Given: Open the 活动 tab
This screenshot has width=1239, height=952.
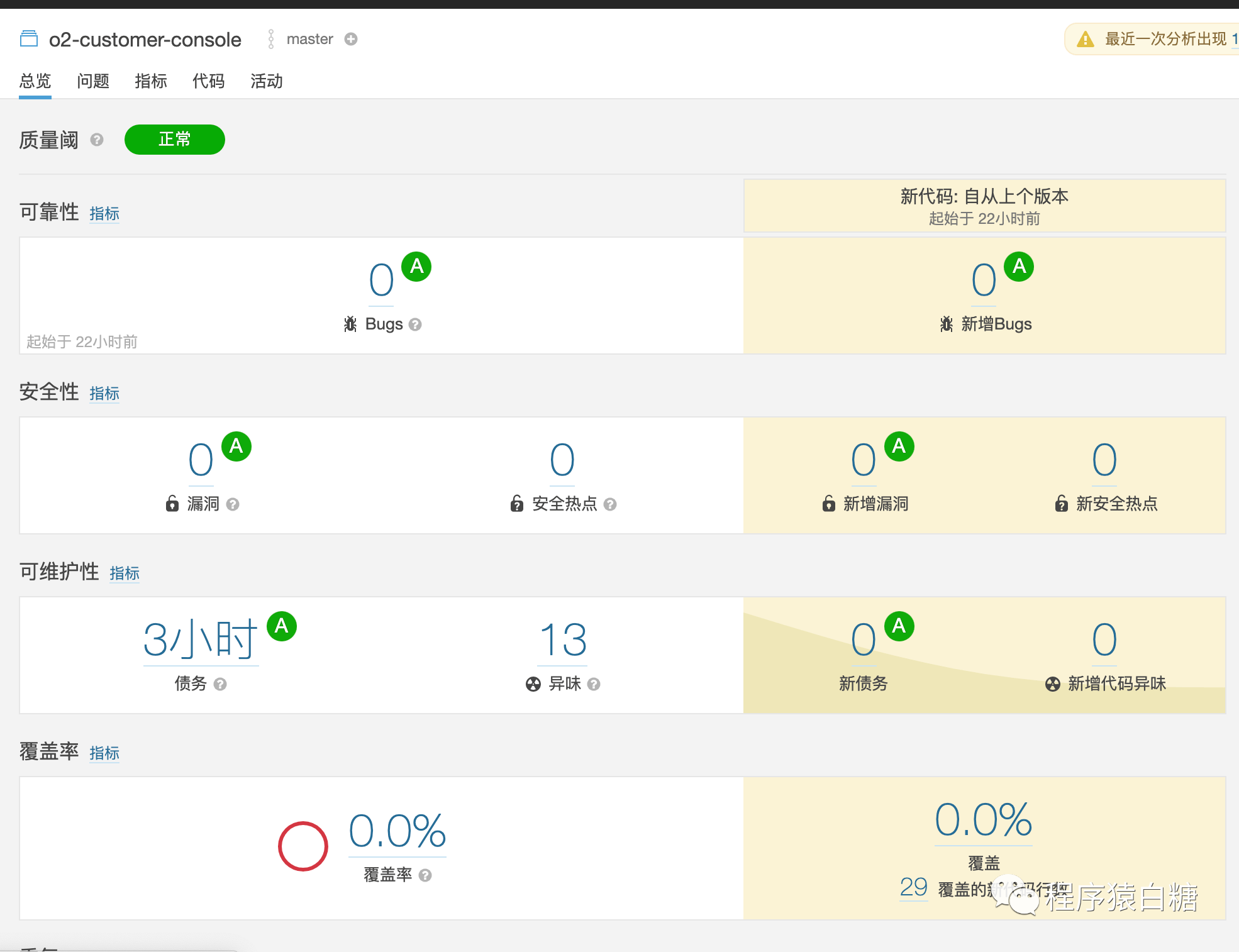Looking at the screenshot, I should [x=267, y=81].
